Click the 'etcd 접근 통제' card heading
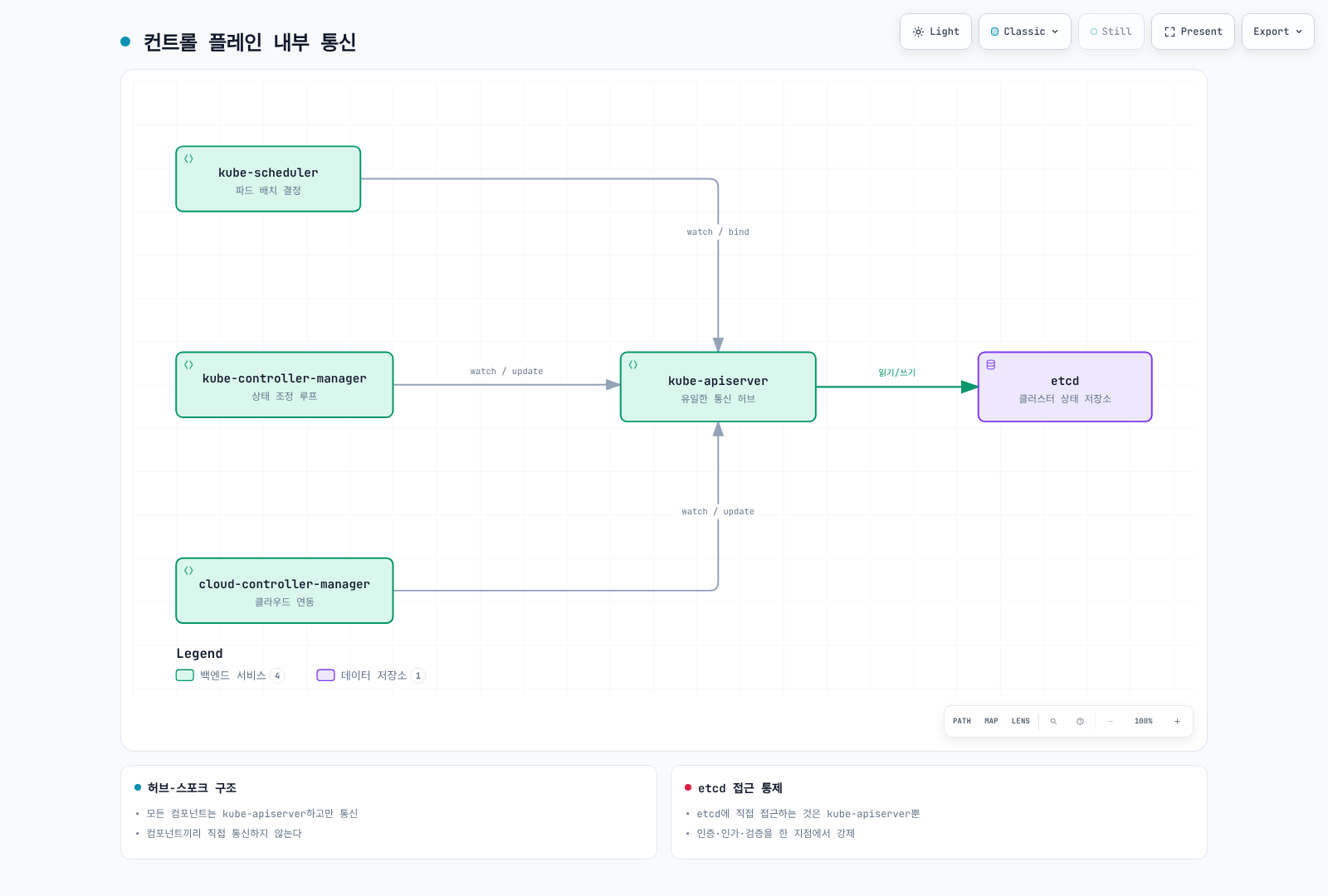 coord(740,788)
